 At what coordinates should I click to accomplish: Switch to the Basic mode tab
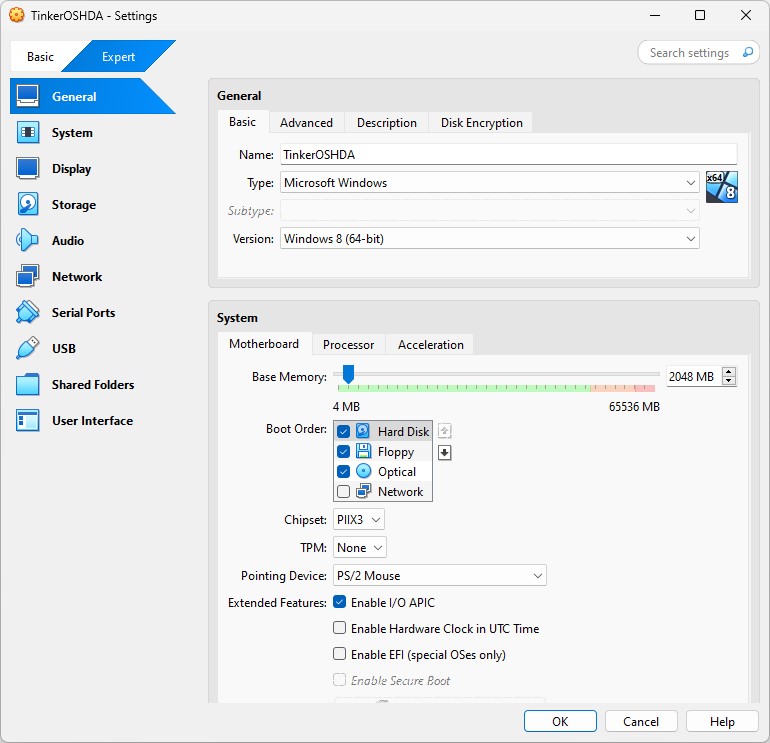pos(40,56)
